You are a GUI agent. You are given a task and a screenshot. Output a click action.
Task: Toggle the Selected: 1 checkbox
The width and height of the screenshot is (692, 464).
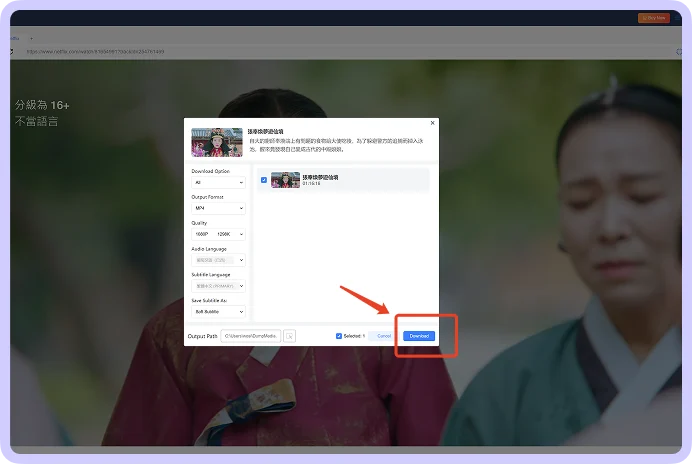339,336
